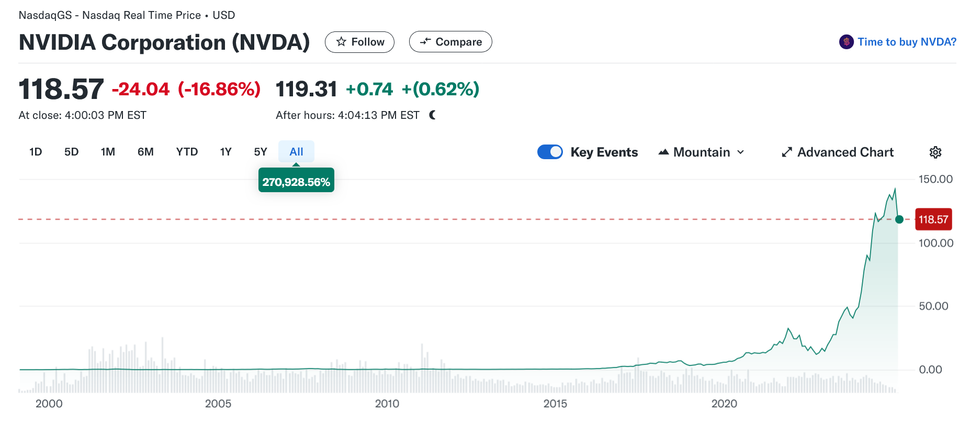Choose the YTD range tab
The height and width of the screenshot is (421, 970).
click(x=187, y=152)
